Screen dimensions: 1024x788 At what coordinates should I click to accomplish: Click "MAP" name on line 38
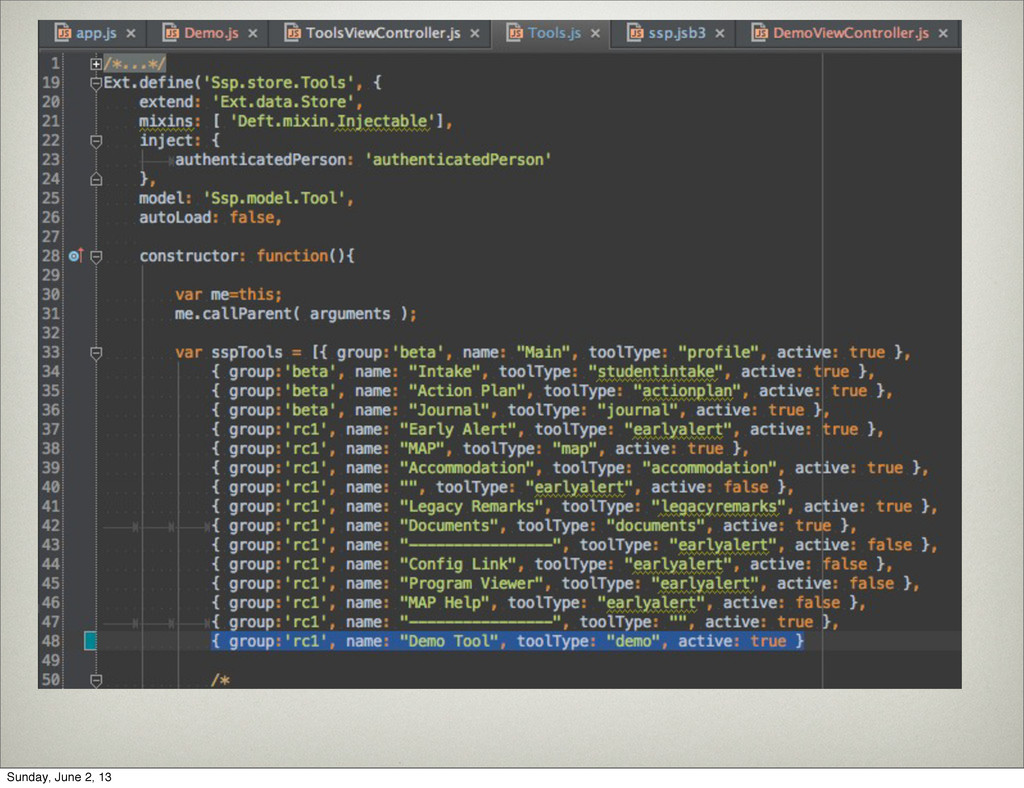(x=422, y=449)
